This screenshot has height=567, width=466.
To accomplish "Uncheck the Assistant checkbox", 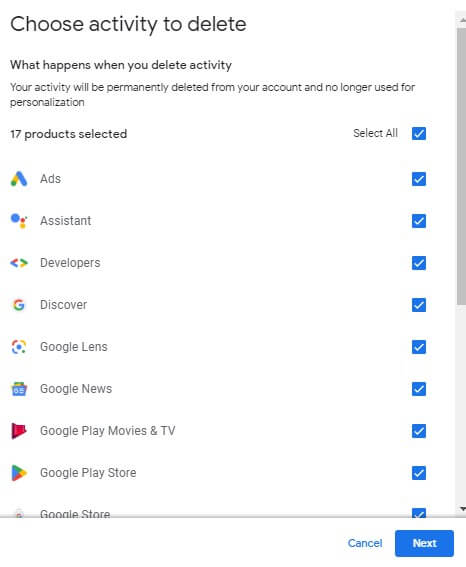I will tap(419, 221).
